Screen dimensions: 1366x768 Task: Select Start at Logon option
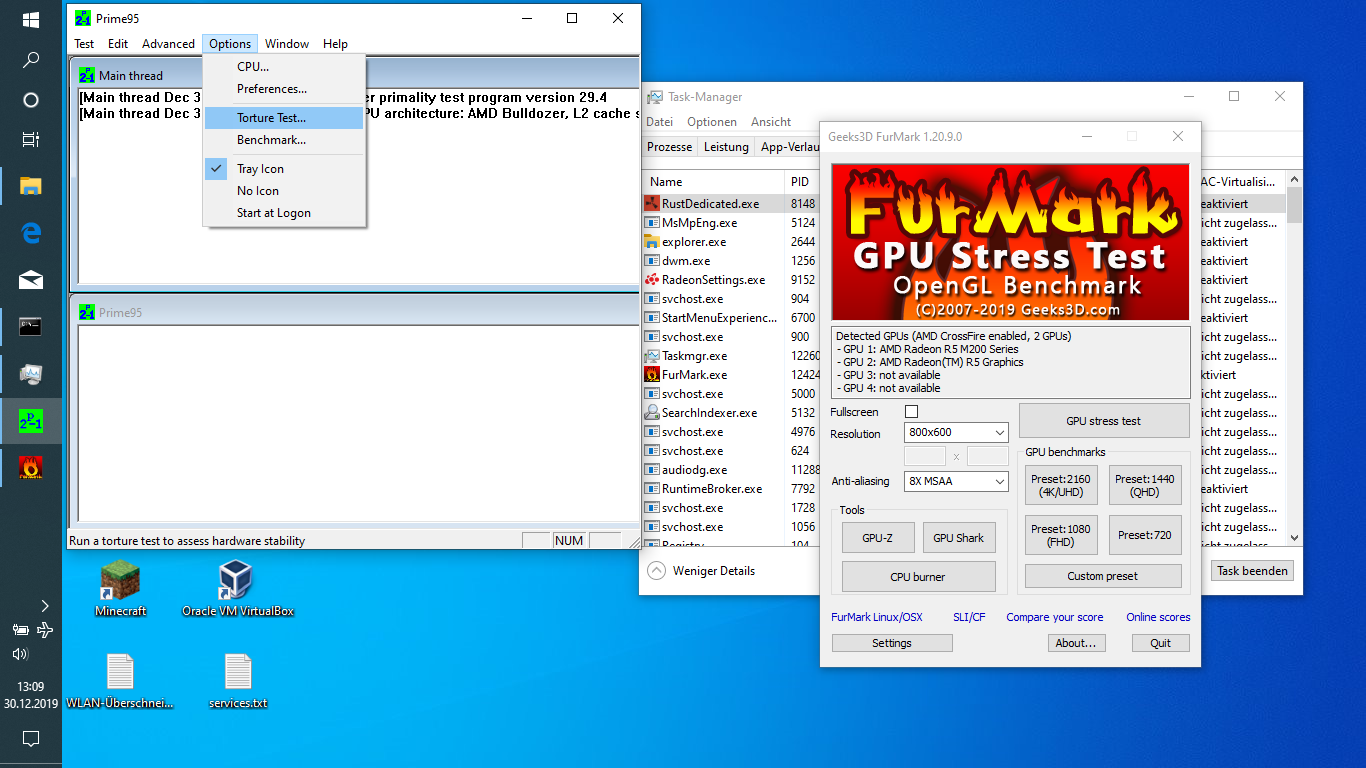pos(284,213)
